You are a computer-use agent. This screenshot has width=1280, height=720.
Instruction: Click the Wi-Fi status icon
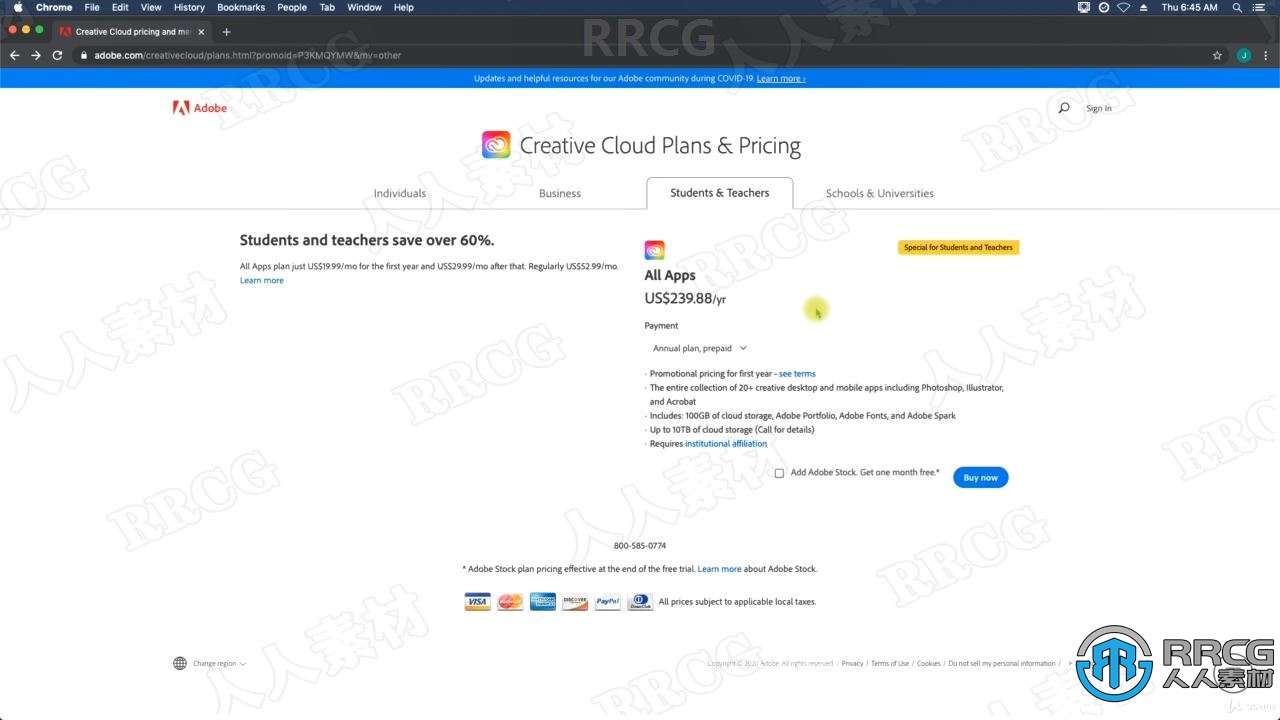pos(1123,7)
